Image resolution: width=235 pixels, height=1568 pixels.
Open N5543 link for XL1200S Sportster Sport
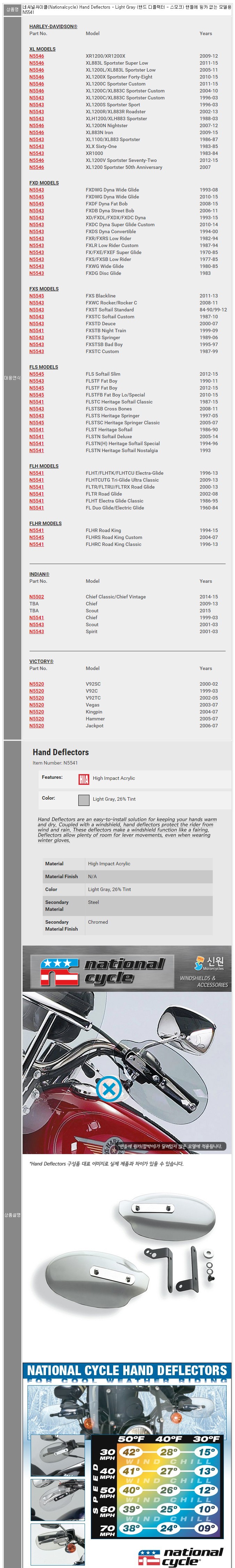click(x=37, y=105)
